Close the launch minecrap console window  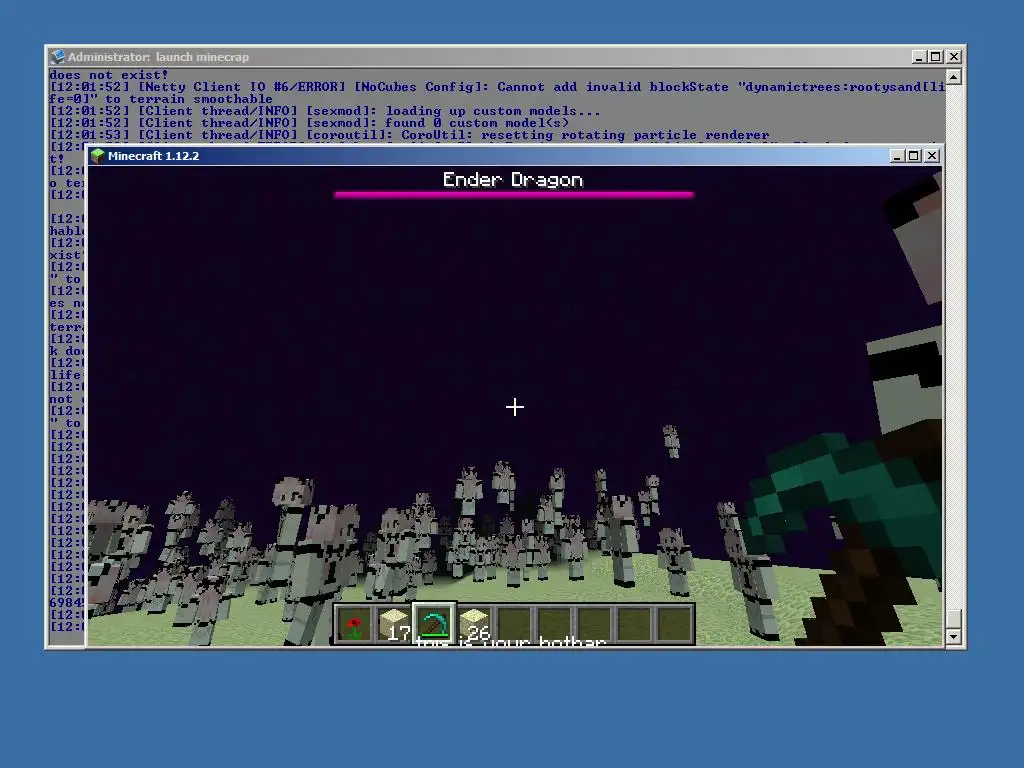[954, 57]
